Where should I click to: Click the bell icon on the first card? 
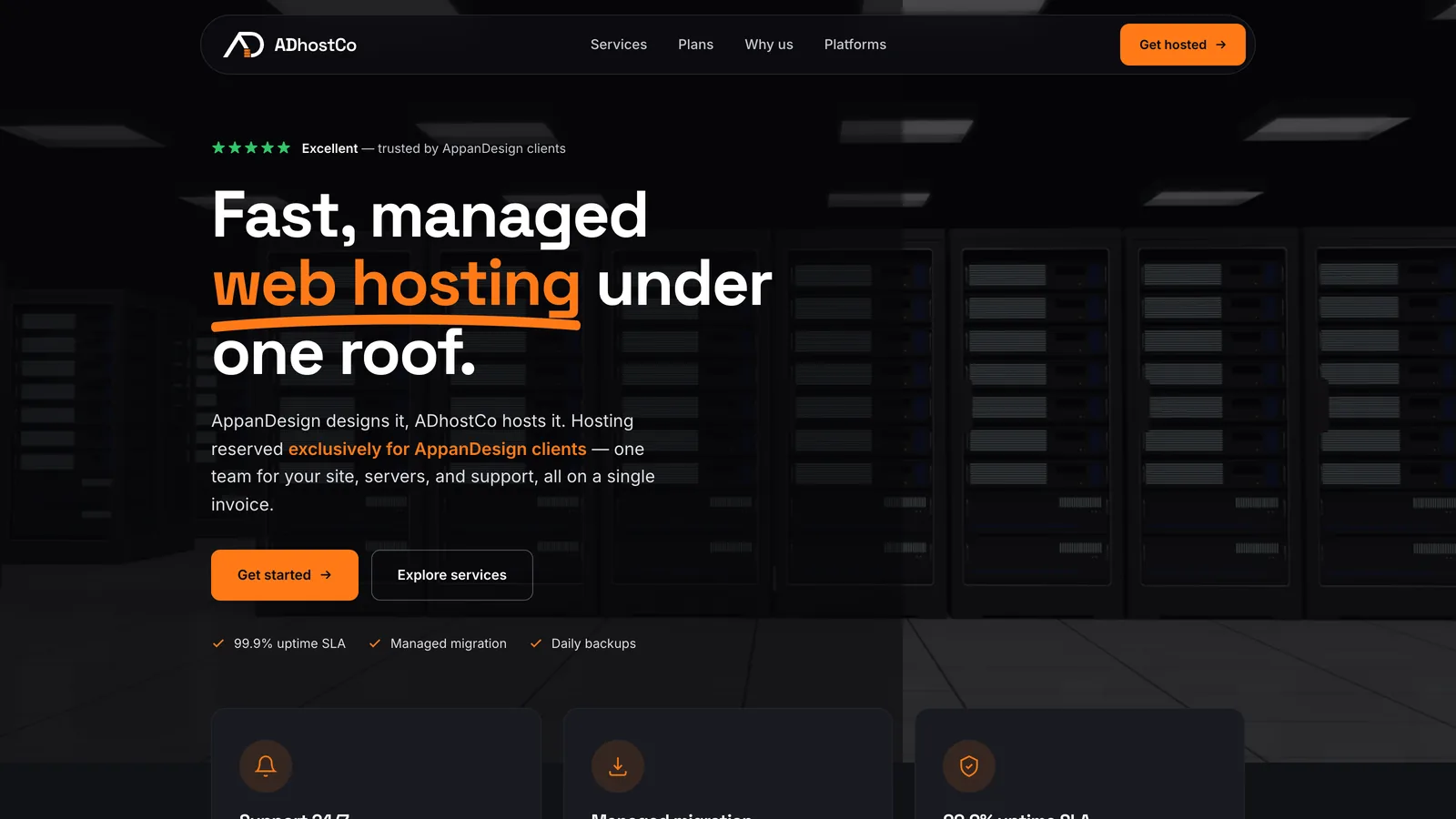point(266,766)
